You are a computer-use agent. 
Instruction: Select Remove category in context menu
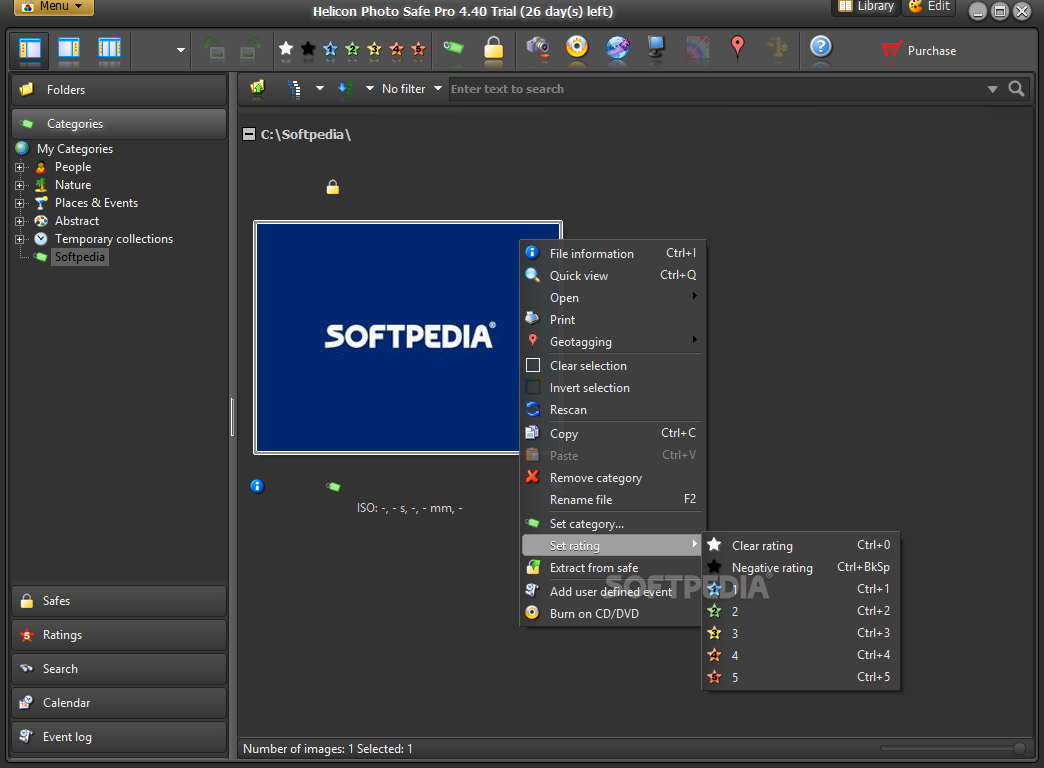pyautogui.click(x=612, y=478)
